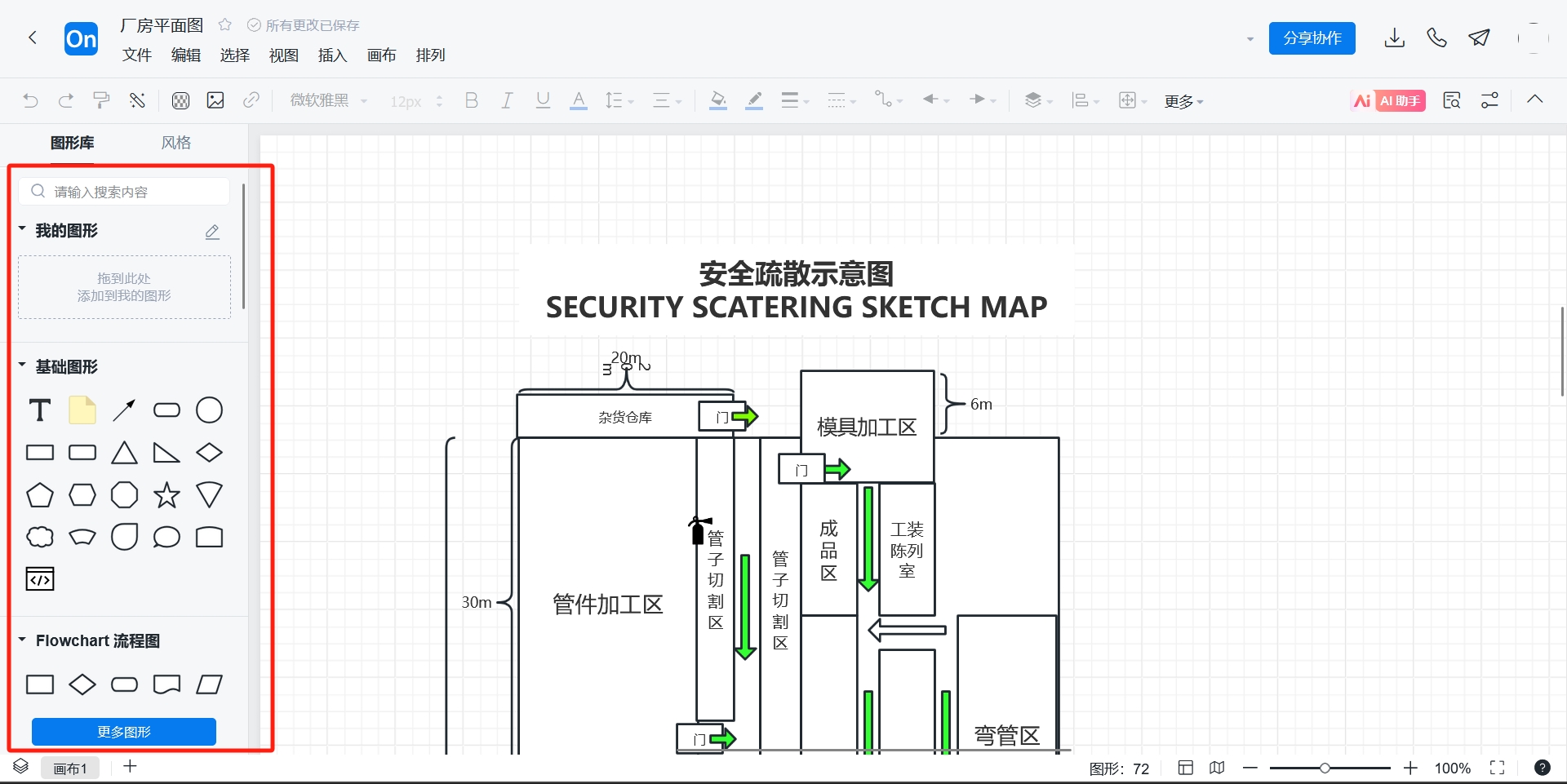Select the cloud shape
1567x784 pixels.
[40, 538]
